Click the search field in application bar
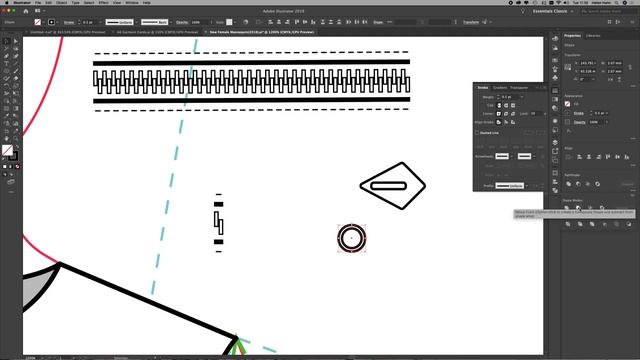Viewport: 640px width, 360px height. point(609,11)
